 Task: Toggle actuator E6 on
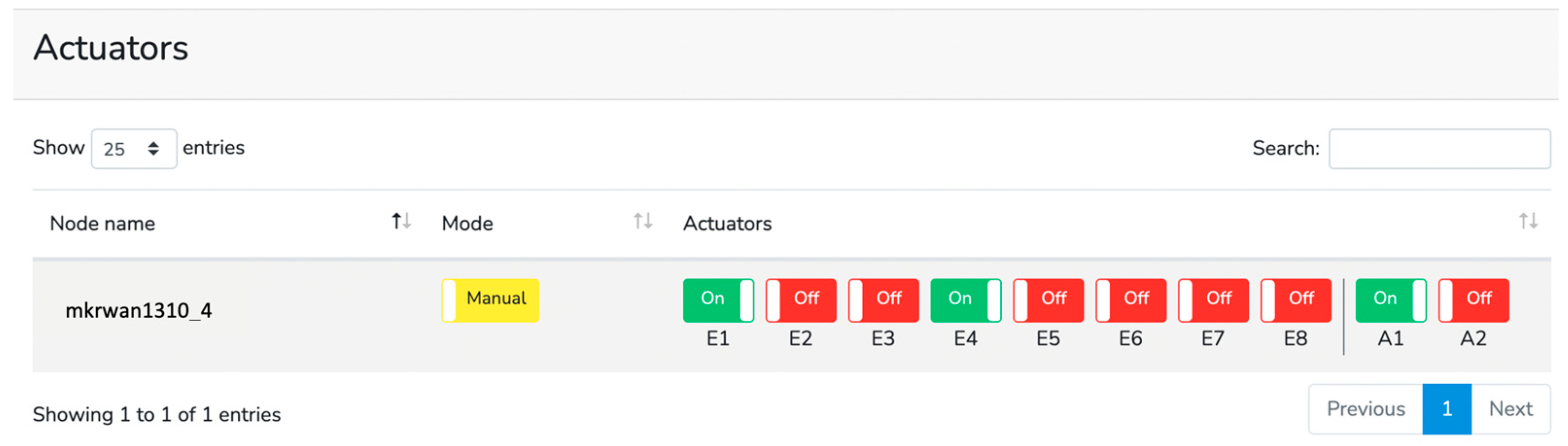[x=1131, y=300]
